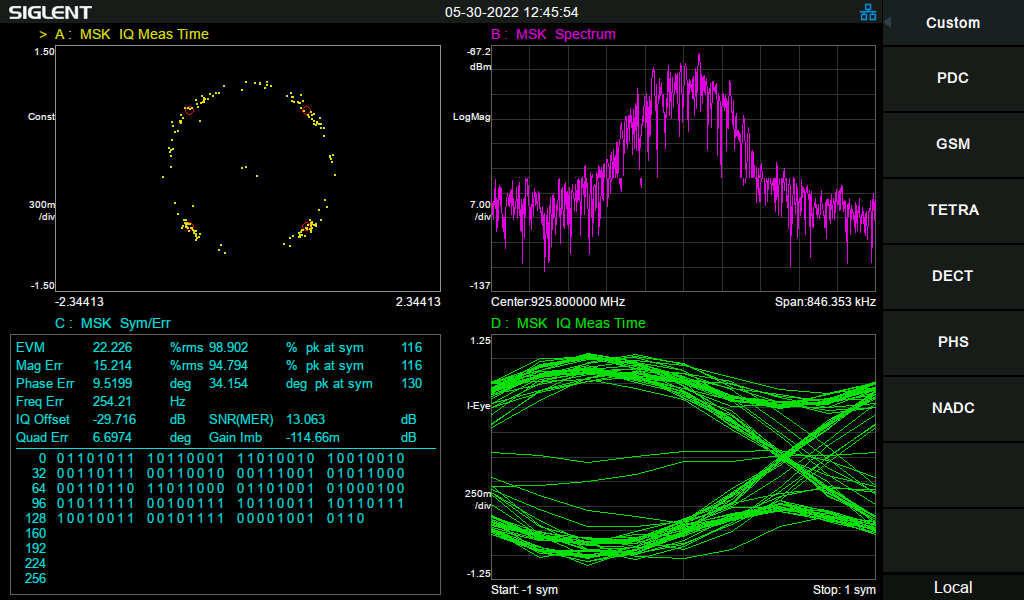
Task: Select the DECT standard preset
Action: [953, 276]
